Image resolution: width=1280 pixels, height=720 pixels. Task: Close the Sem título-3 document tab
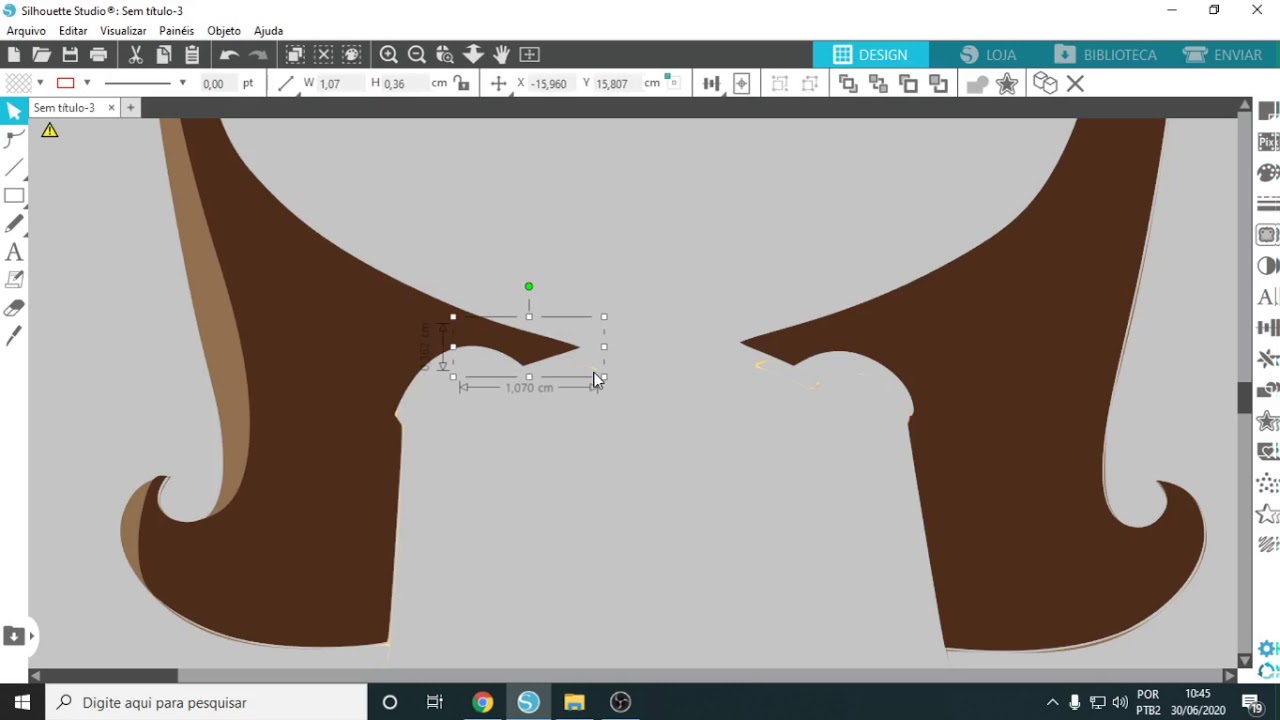click(x=111, y=108)
